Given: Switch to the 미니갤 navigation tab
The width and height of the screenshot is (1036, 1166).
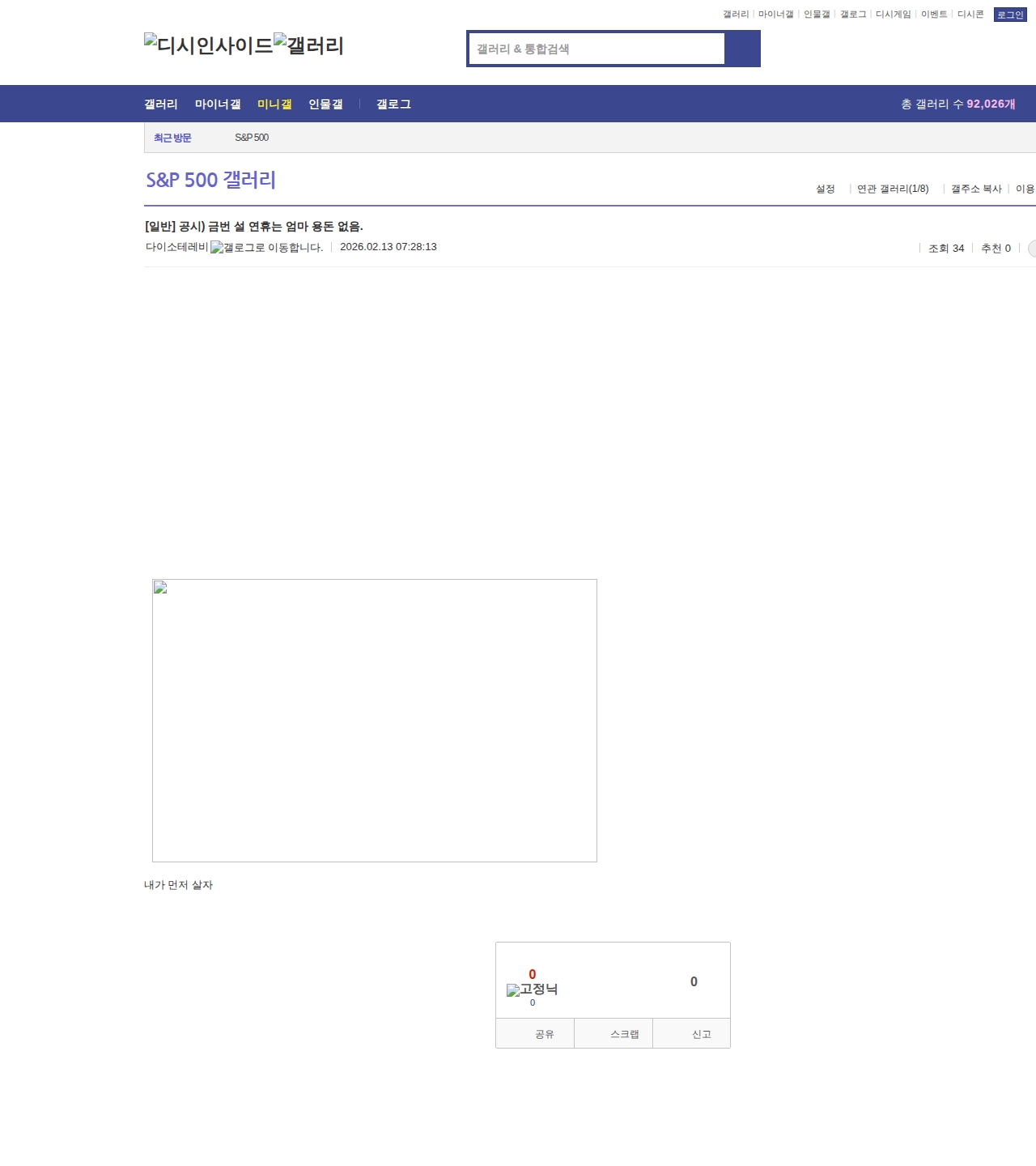Looking at the screenshot, I should point(274,104).
